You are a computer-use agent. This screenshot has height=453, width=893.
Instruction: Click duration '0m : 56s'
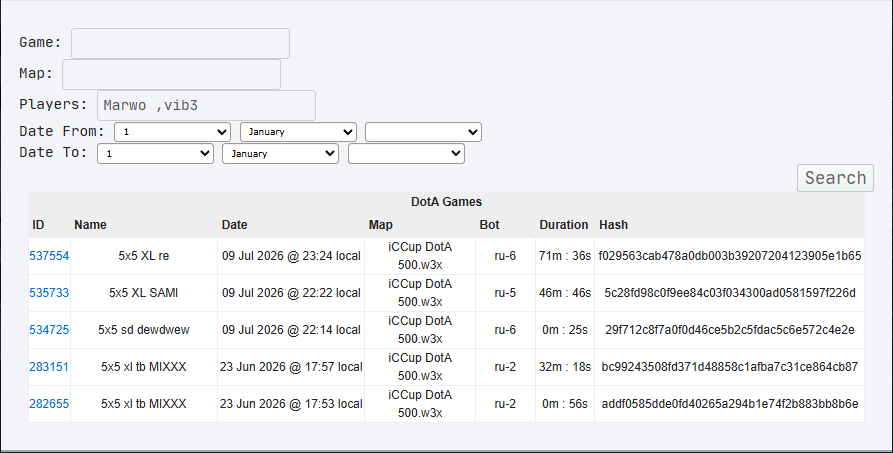pyautogui.click(x=565, y=404)
